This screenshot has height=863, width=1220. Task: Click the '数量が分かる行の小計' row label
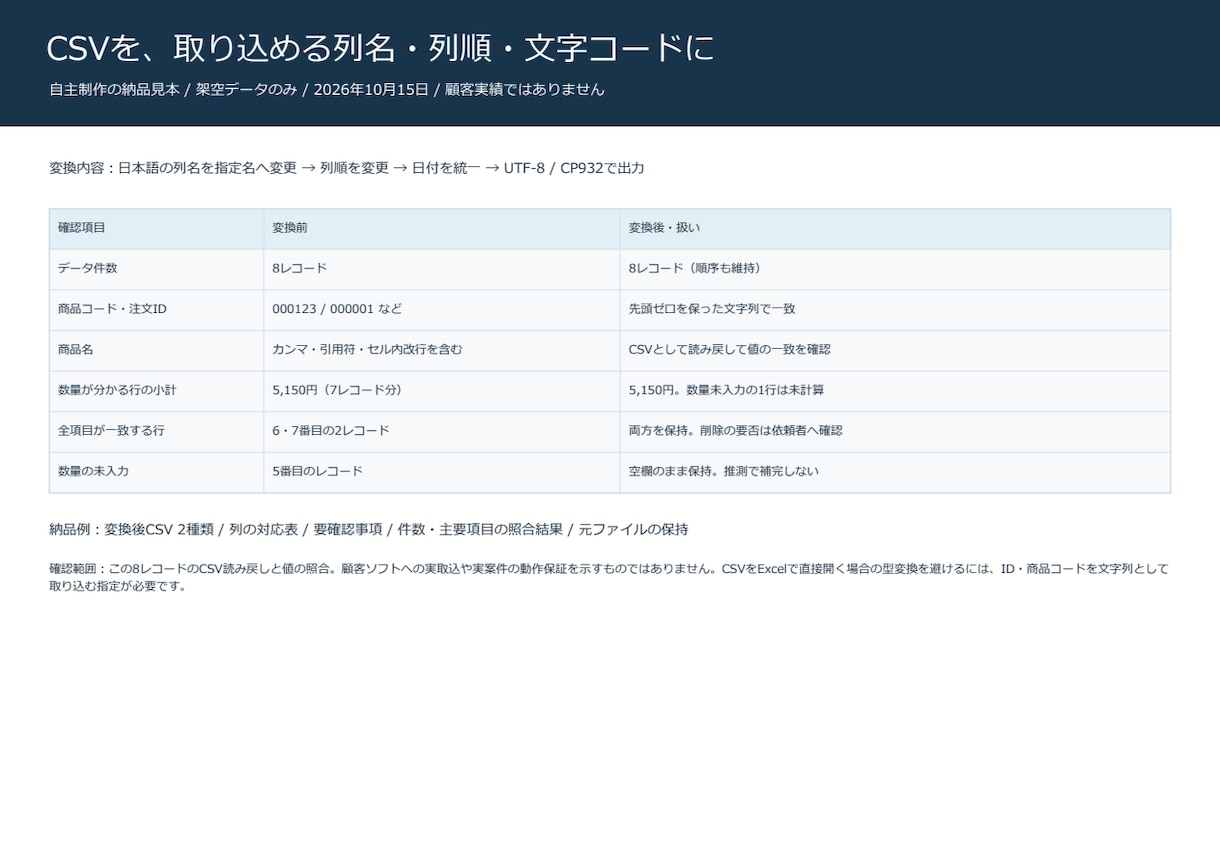pyautogui.click(x=157, y=391)
